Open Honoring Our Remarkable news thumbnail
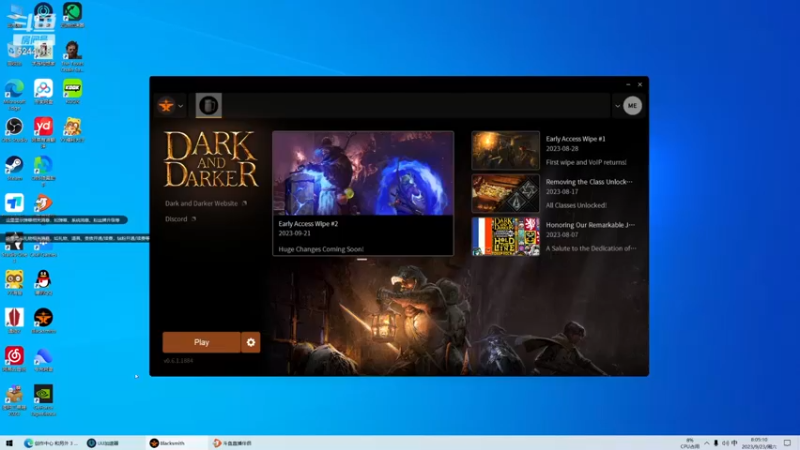 click(x=505, y=236)
